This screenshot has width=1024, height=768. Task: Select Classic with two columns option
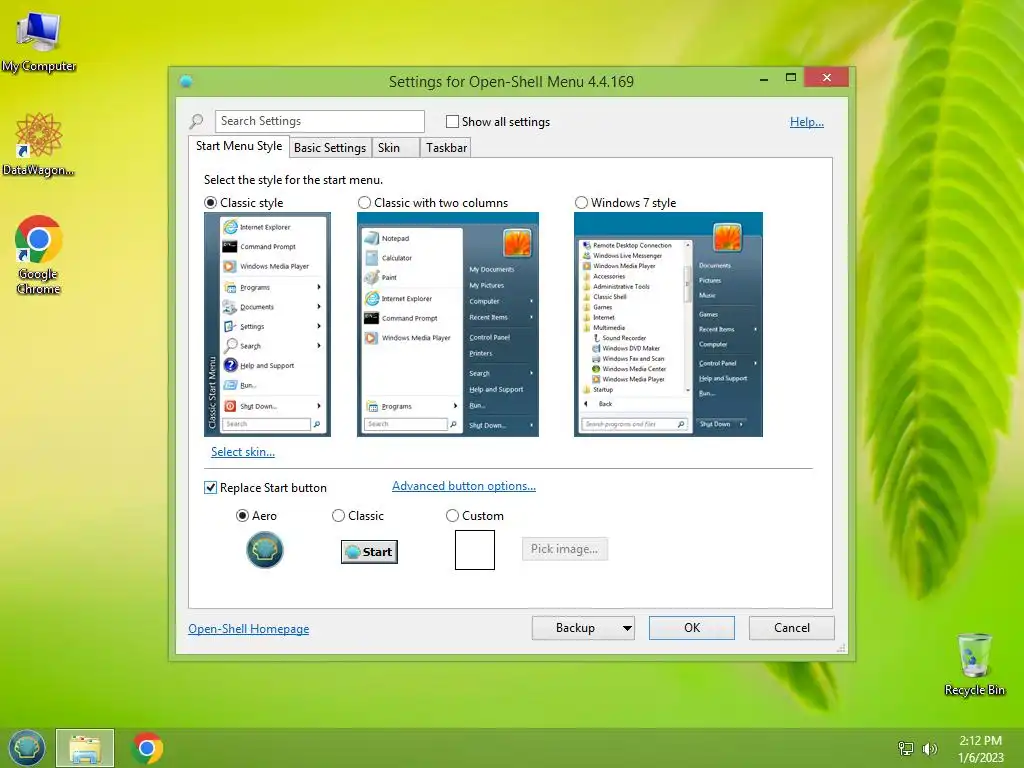tap(364, 202)
